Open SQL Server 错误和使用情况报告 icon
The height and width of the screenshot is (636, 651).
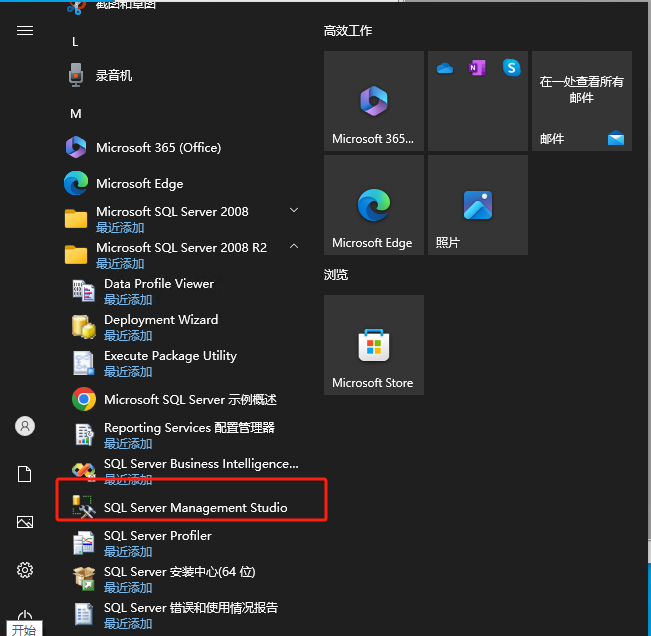pyautogui.click(x=83, y=614)
